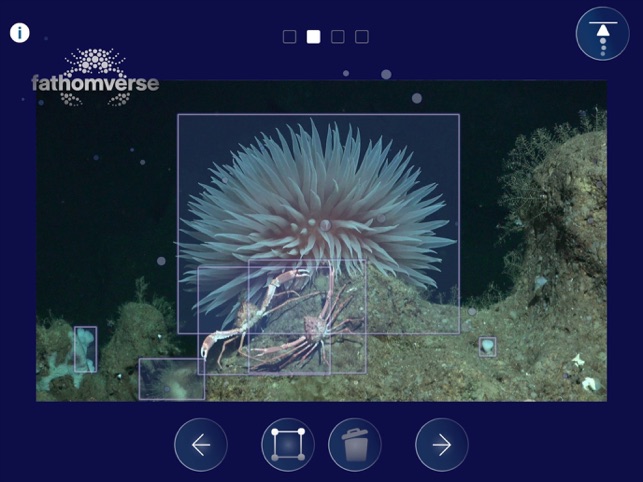Select the first page indicator square
Viewport: 643px width, 482px height.
[x=289, y=37]
